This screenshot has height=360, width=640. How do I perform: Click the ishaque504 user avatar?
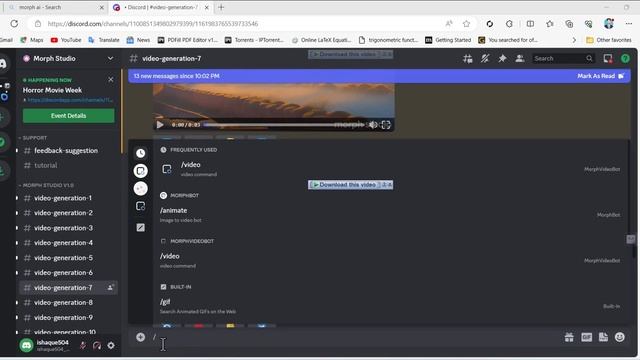tap(27, 345)
